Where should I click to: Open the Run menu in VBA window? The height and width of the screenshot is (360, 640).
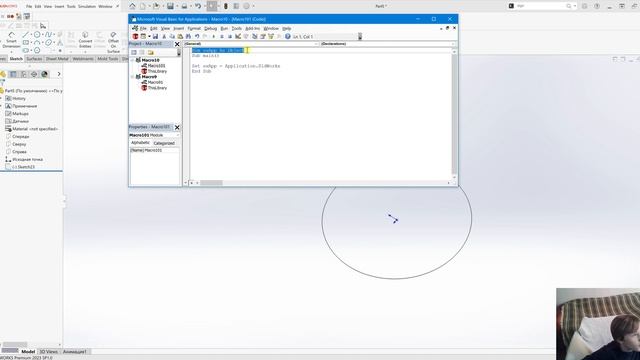pos(224,29)
